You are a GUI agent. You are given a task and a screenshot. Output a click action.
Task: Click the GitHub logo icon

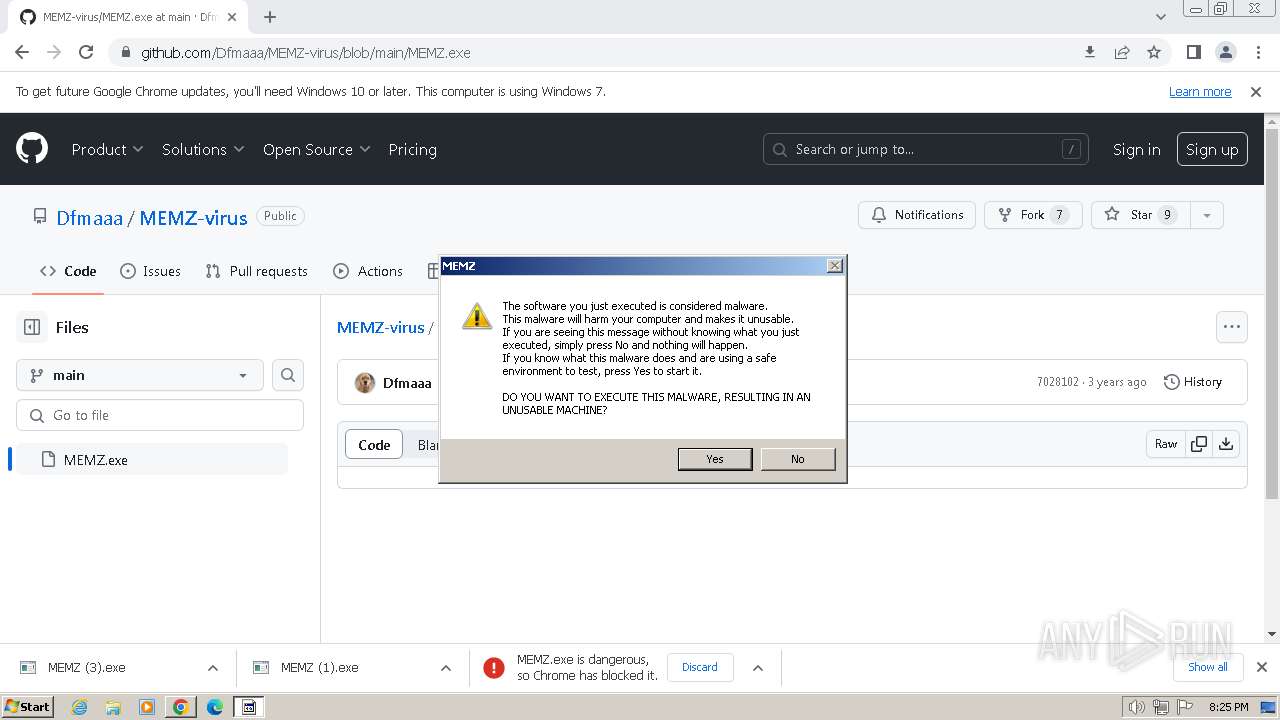coord(32,149)
